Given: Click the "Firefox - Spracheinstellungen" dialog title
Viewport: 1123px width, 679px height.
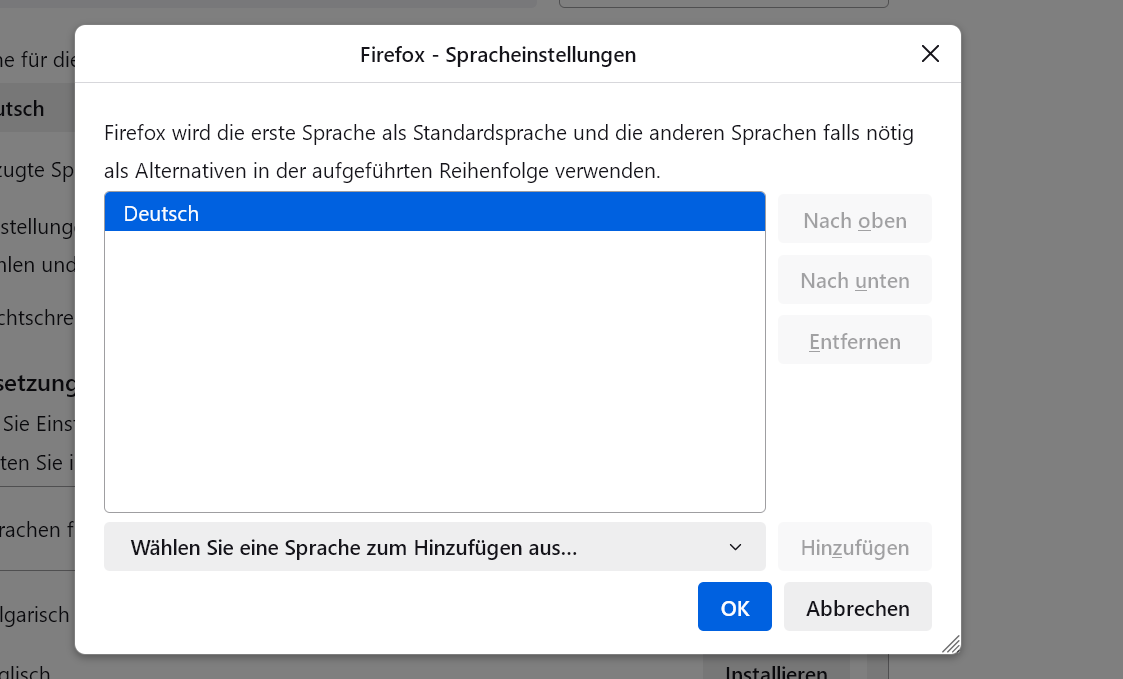Looking at the screenshot, I should point(498,55).
